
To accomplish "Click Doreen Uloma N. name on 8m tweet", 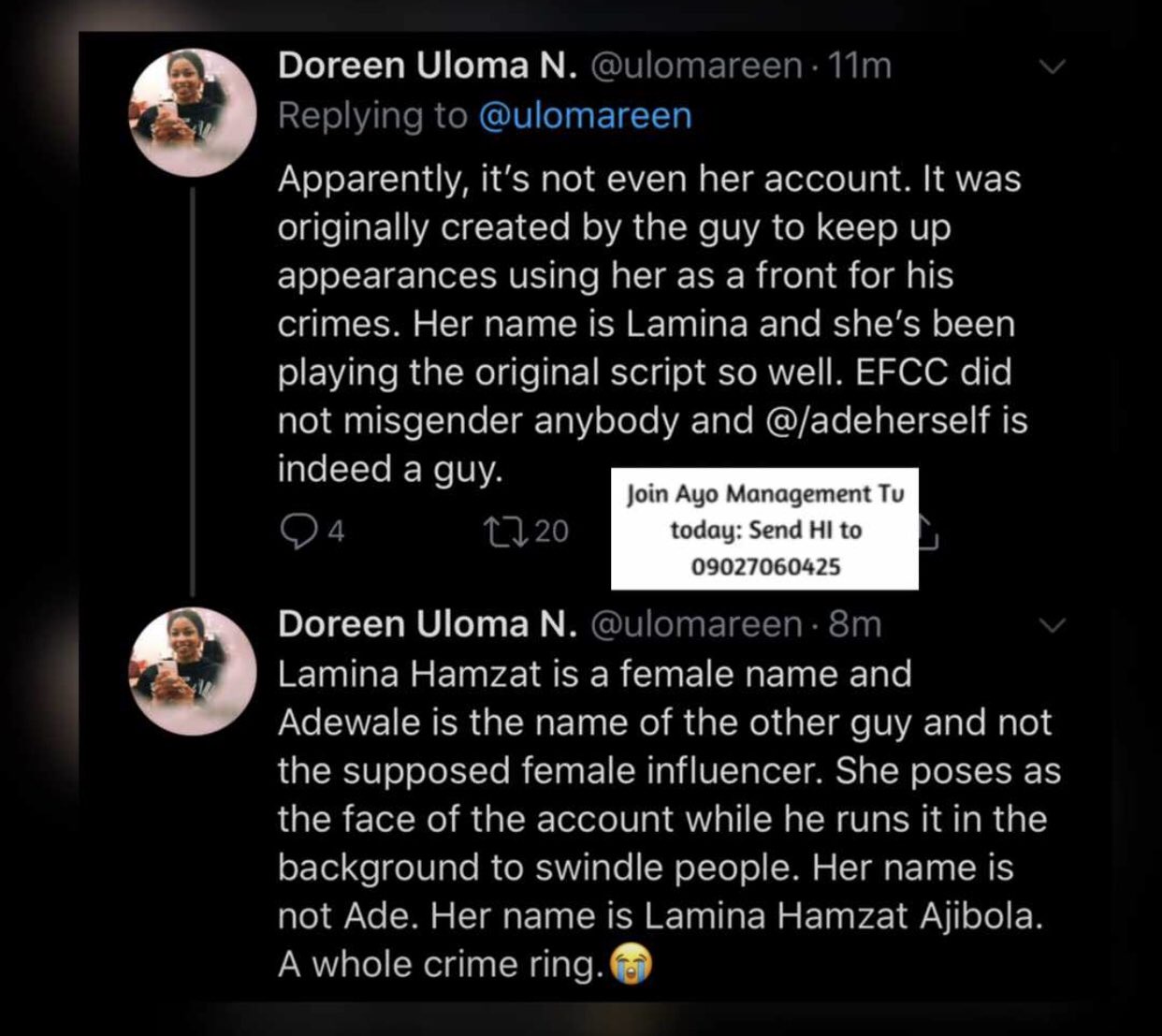I will click(x=428, y=624).
